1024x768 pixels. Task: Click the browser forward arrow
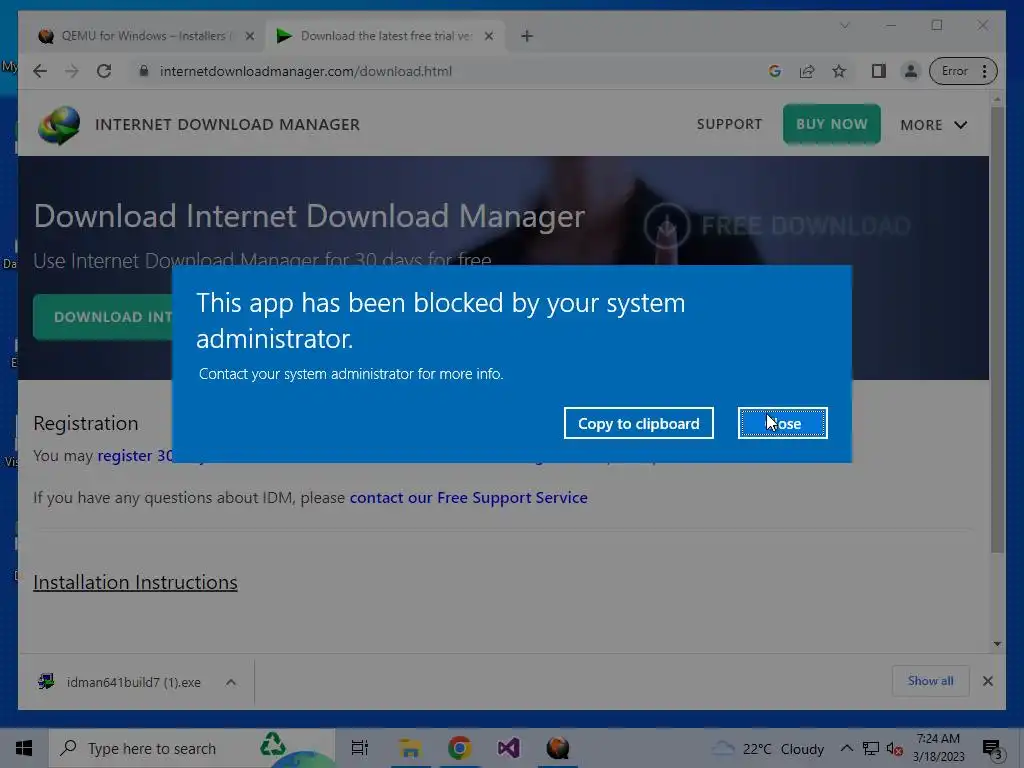click(x=72, y=71)
